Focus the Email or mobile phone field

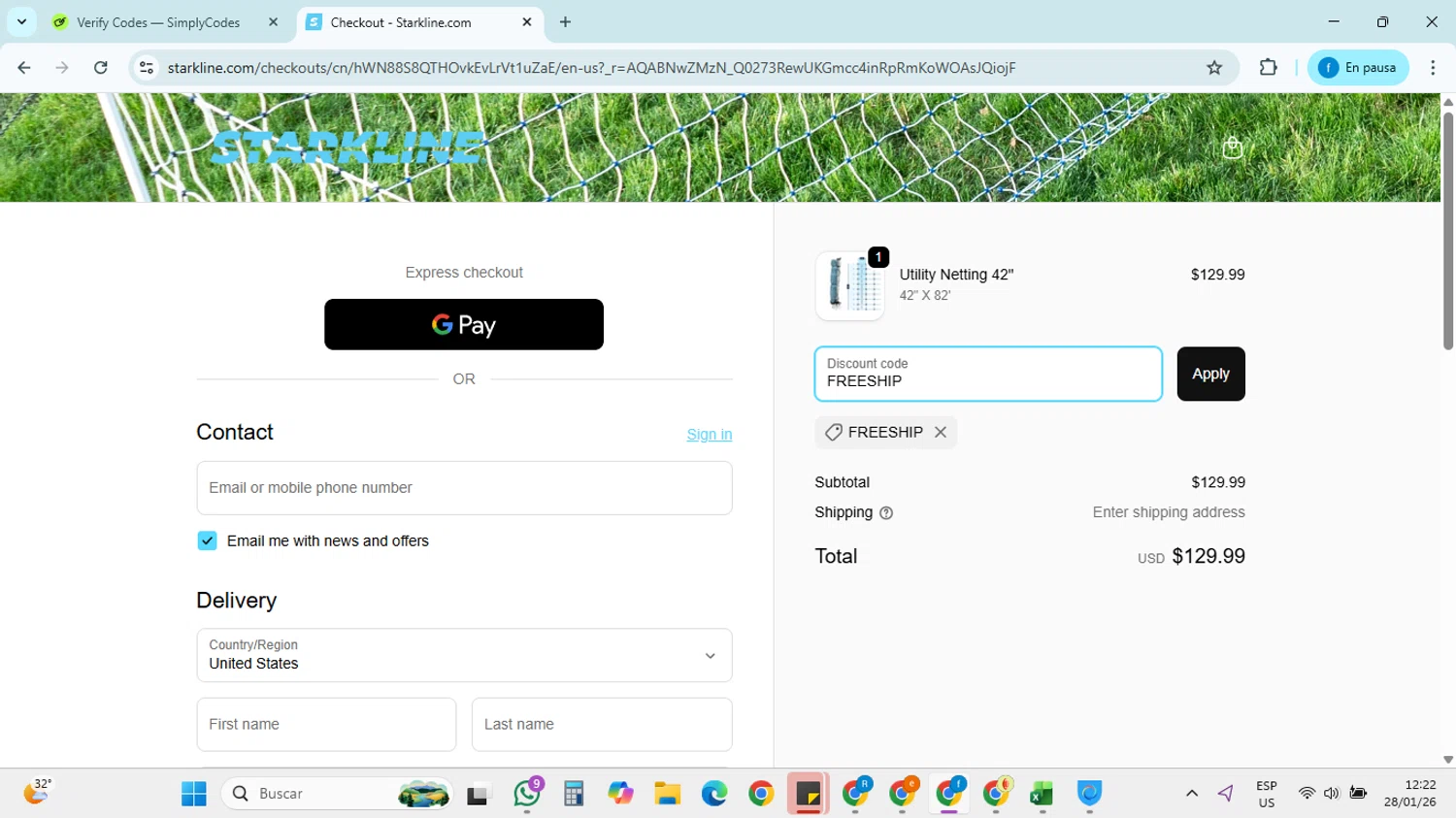click(x=464, y=488)
